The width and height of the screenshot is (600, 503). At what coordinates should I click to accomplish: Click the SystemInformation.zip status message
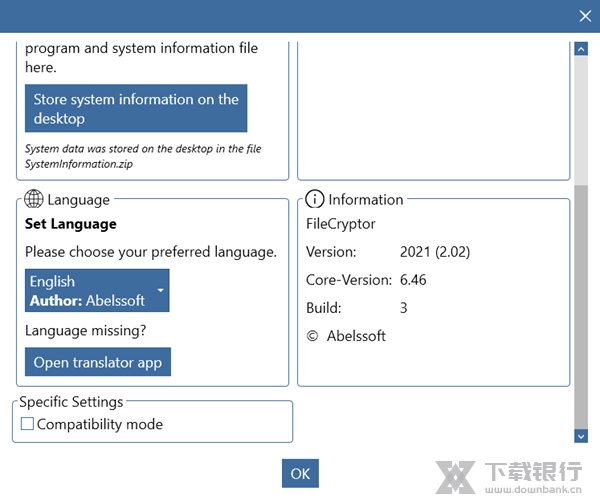pyautogui.click(x=143, y=156)
